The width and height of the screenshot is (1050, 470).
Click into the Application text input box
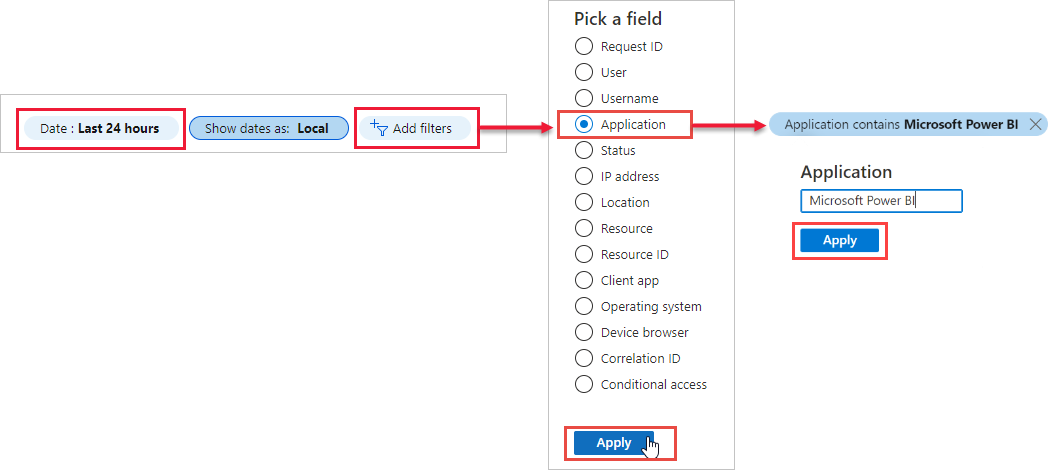coord(881,201)
